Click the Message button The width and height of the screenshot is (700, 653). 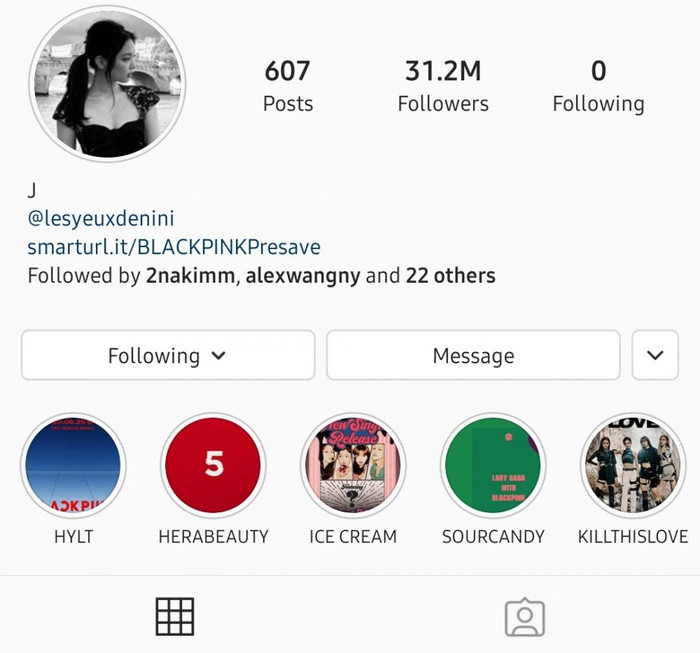pyautogui.click(x=473, y=355)
